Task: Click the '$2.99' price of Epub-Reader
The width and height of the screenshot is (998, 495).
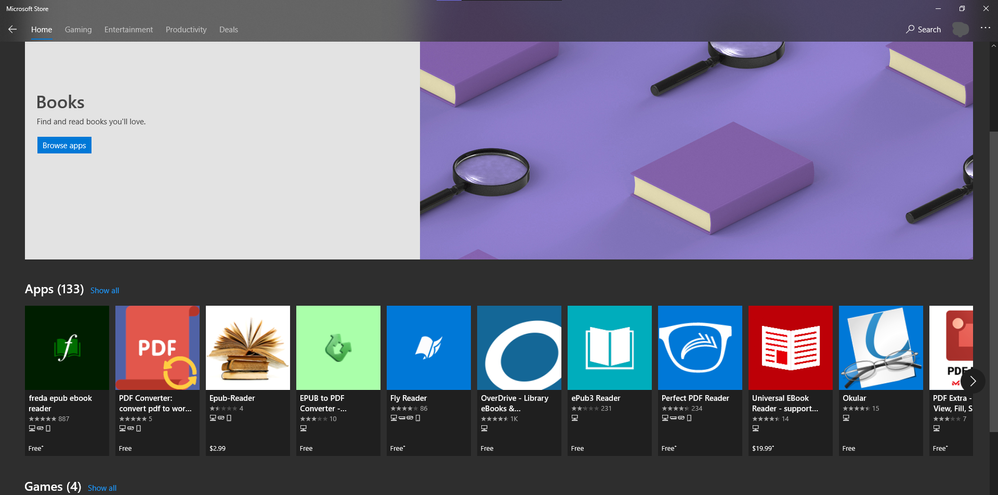Action: (217, 449)
